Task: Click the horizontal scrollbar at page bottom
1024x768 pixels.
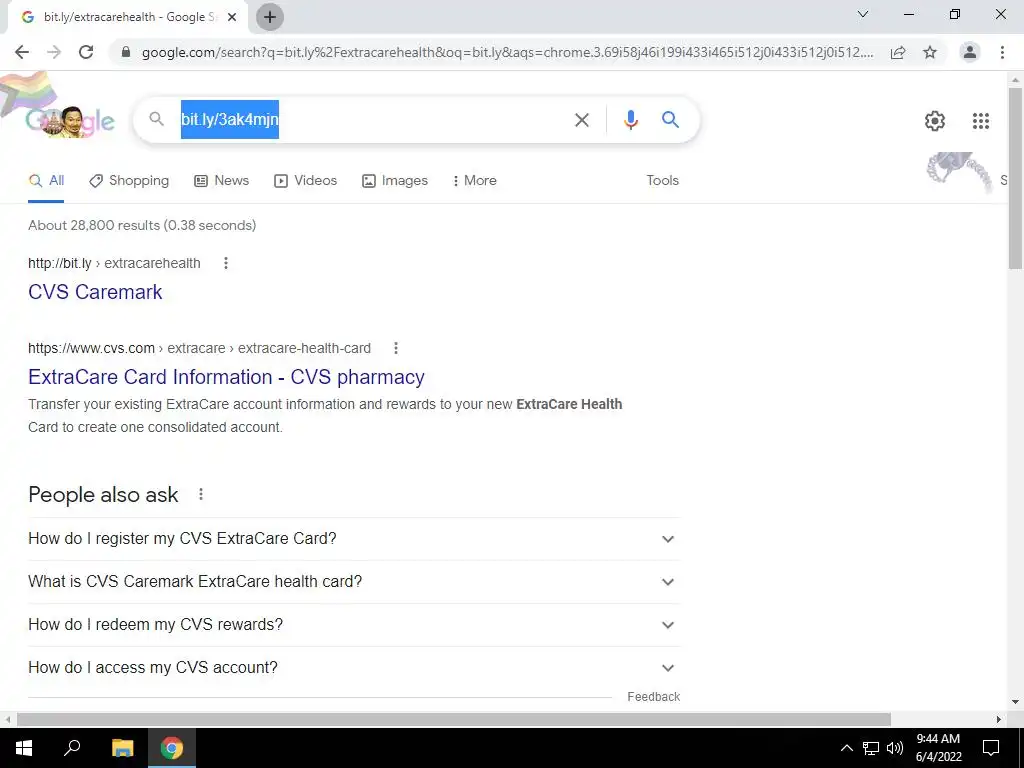Action: click(x=454, y=719)
